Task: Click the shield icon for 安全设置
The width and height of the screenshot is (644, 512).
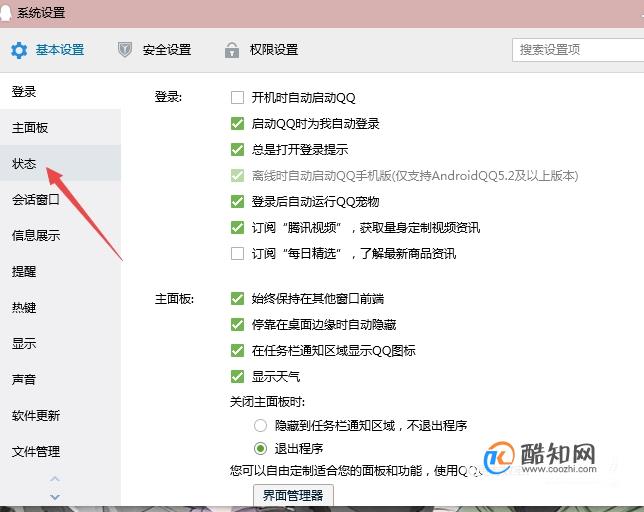Action: coord(125,50)
